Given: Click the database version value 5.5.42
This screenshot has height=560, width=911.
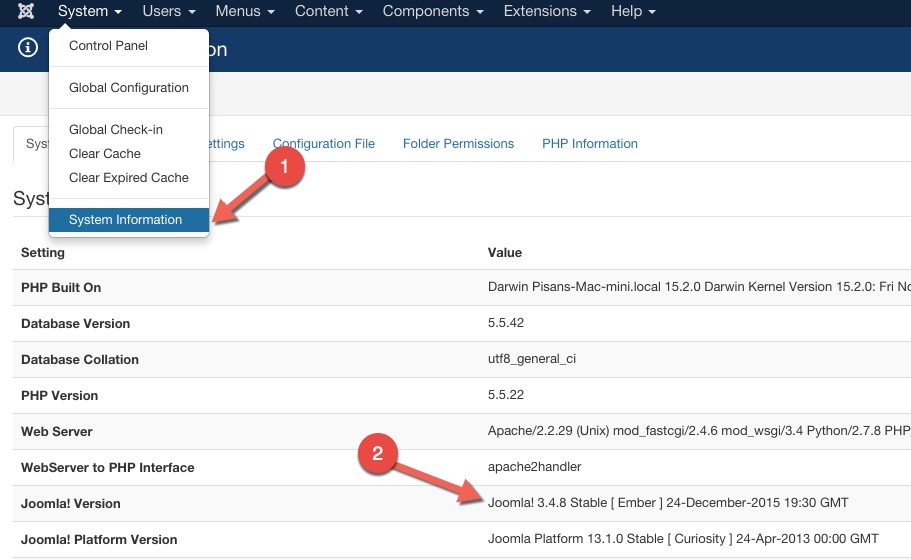Looking at the screenshot, I should pyautogui.click(x=505, y=323).
